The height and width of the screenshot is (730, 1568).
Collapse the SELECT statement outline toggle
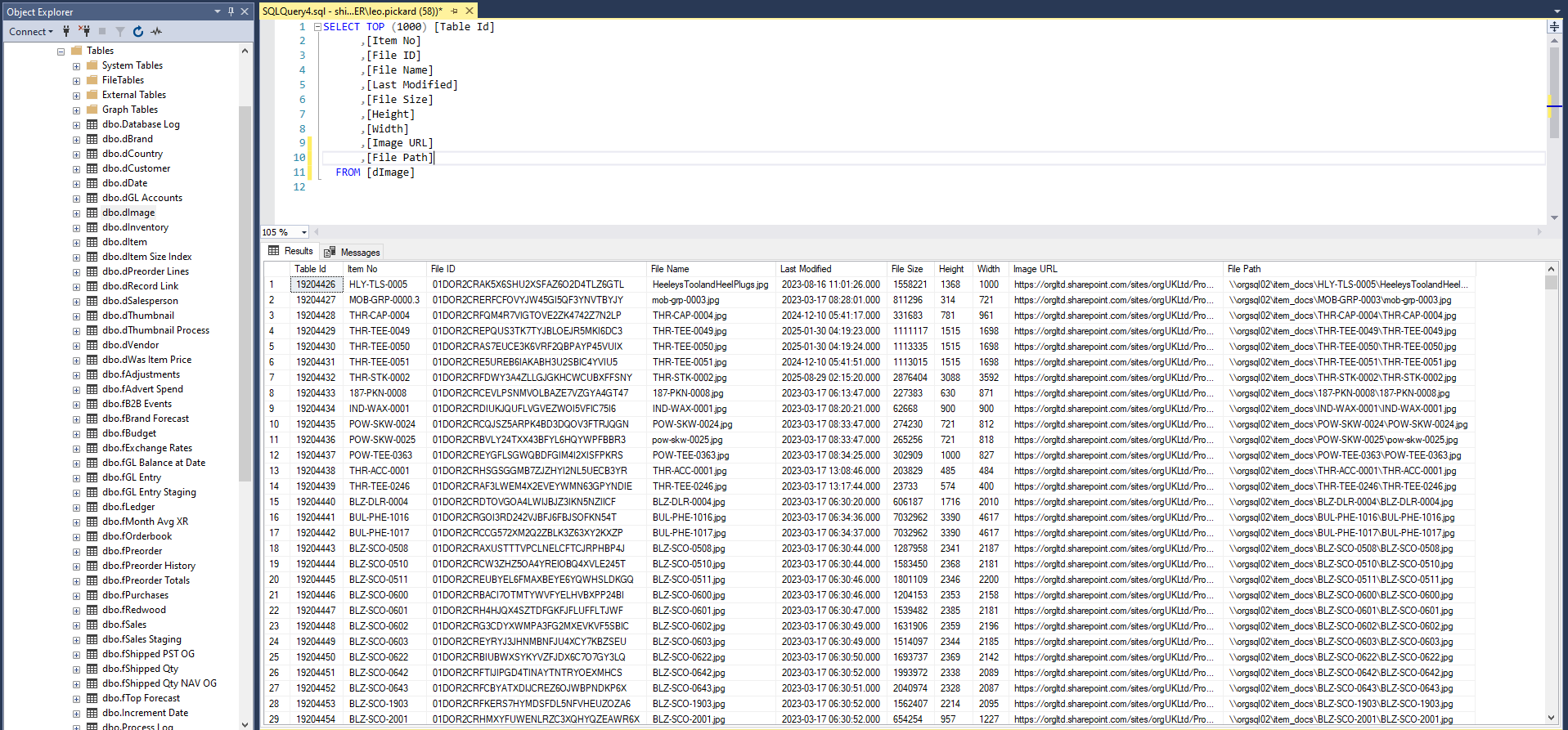click(x=317, y=27)
